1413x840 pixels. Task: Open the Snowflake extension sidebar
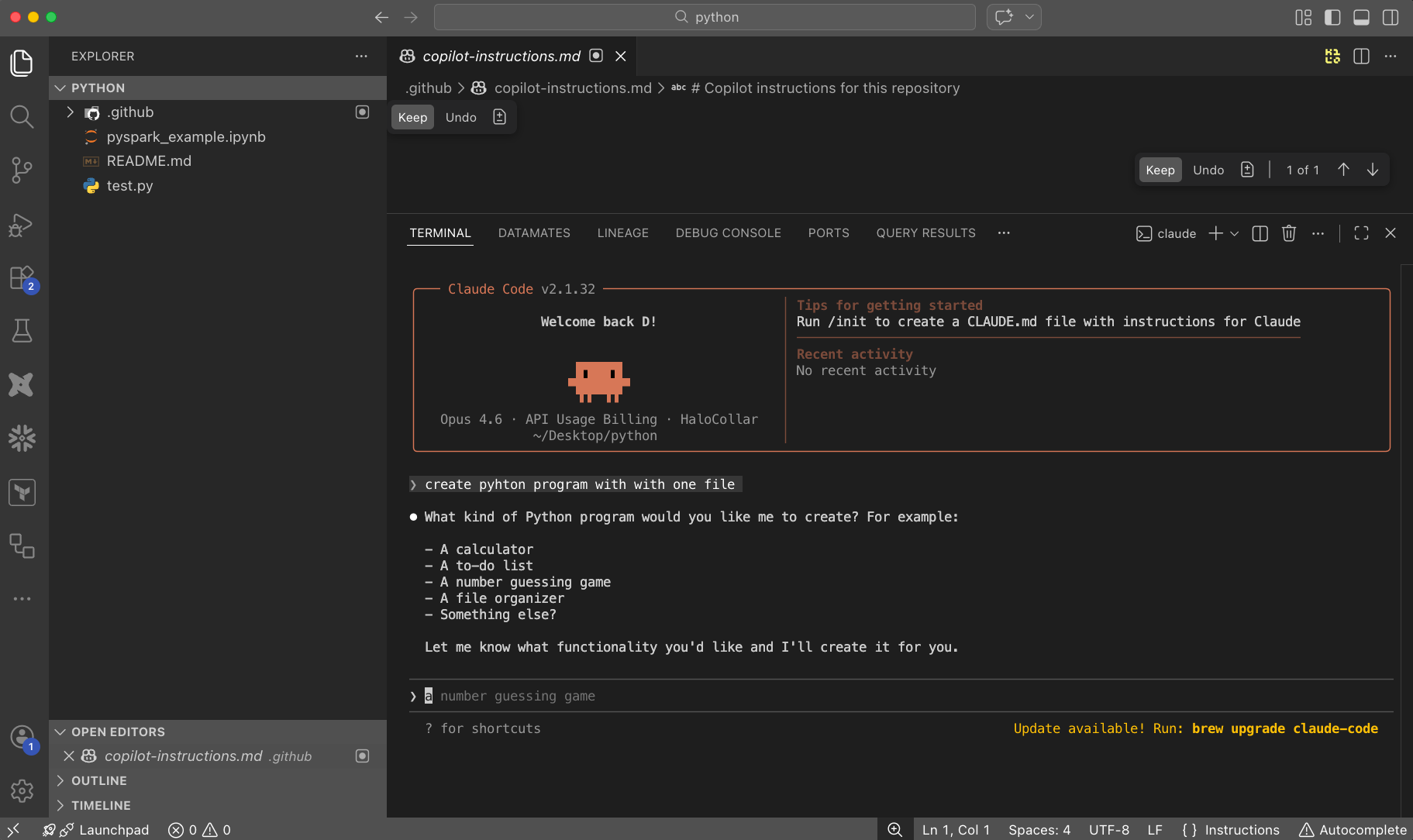pos(22,438)
